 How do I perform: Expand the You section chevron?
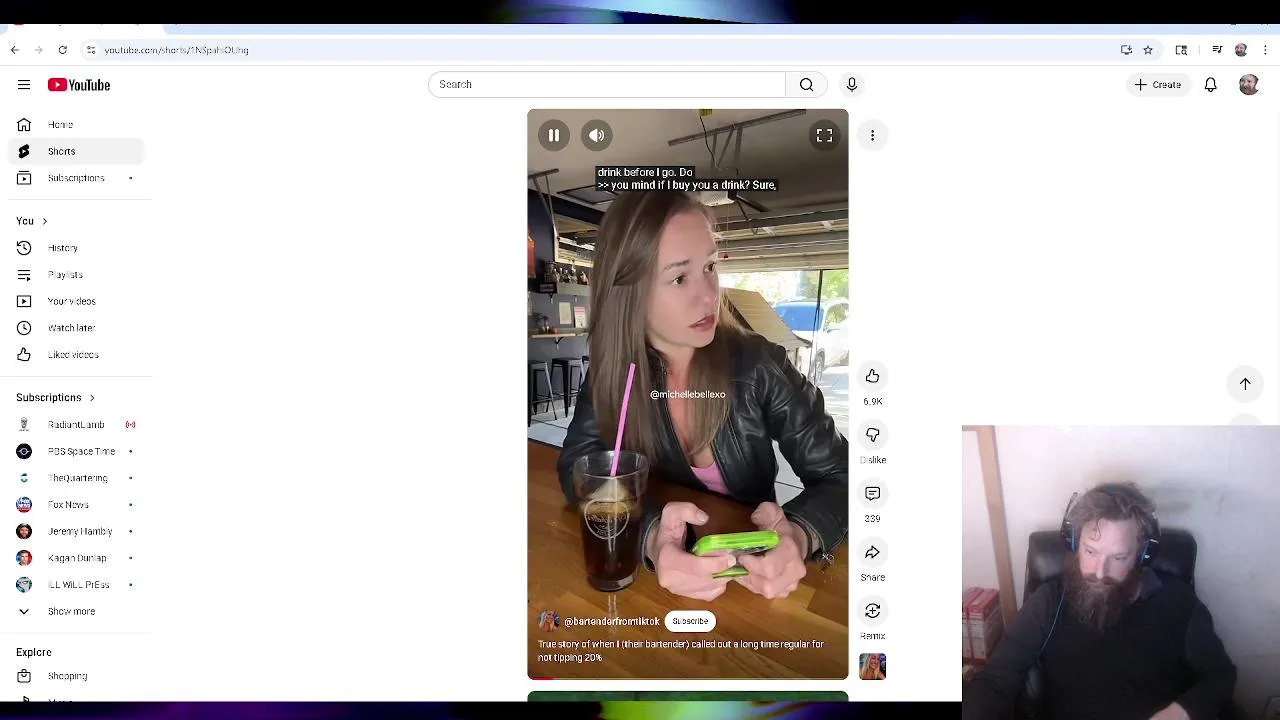point(44,221)
